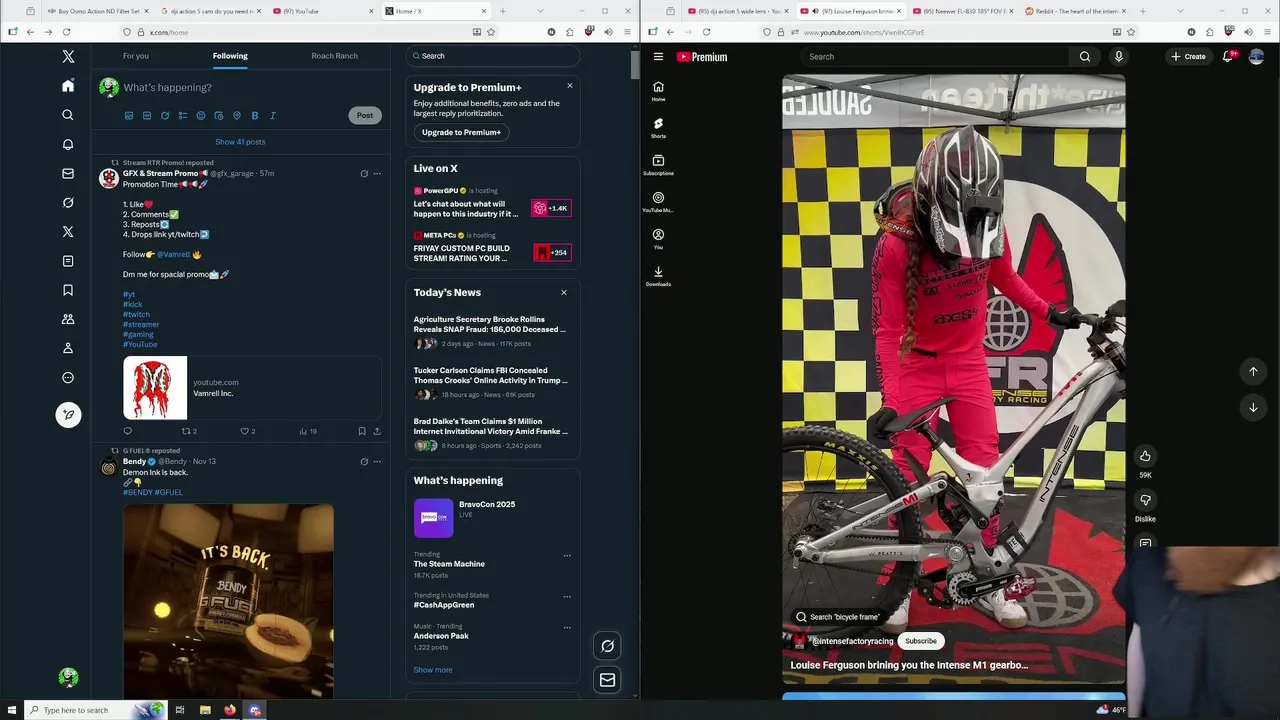Apply bold formatting in composer
1280x720 pixels.
coord(255,116)
